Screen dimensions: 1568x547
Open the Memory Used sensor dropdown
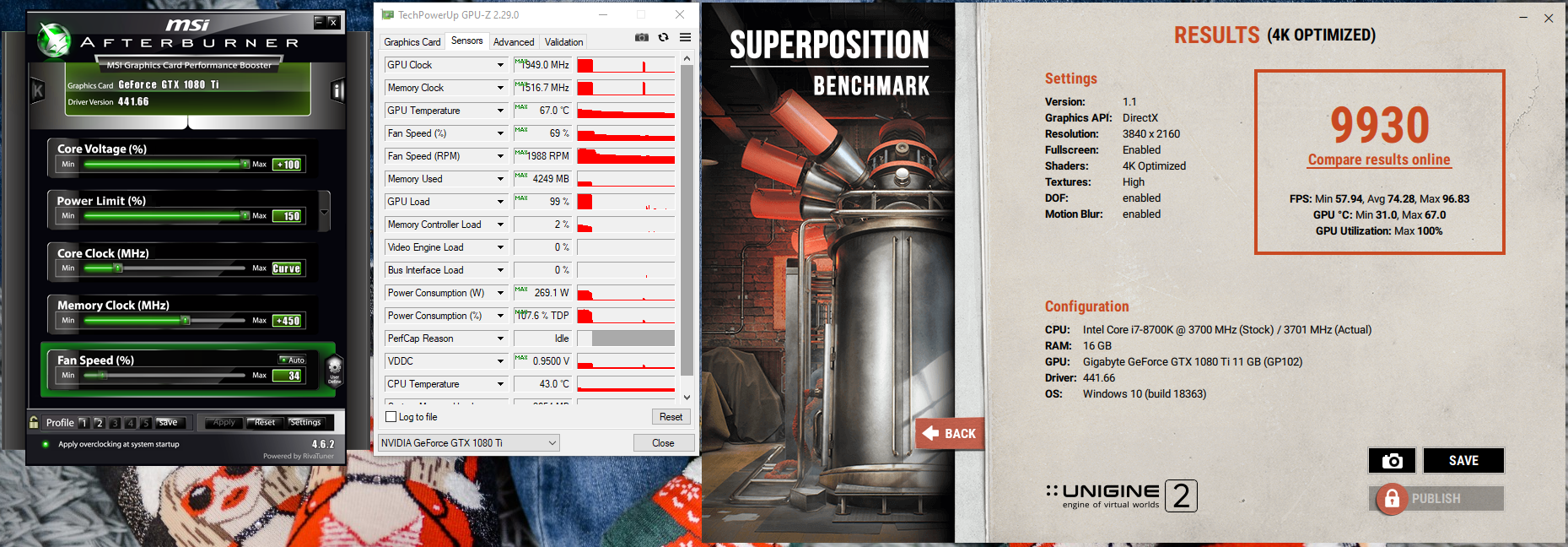point(500,179)
